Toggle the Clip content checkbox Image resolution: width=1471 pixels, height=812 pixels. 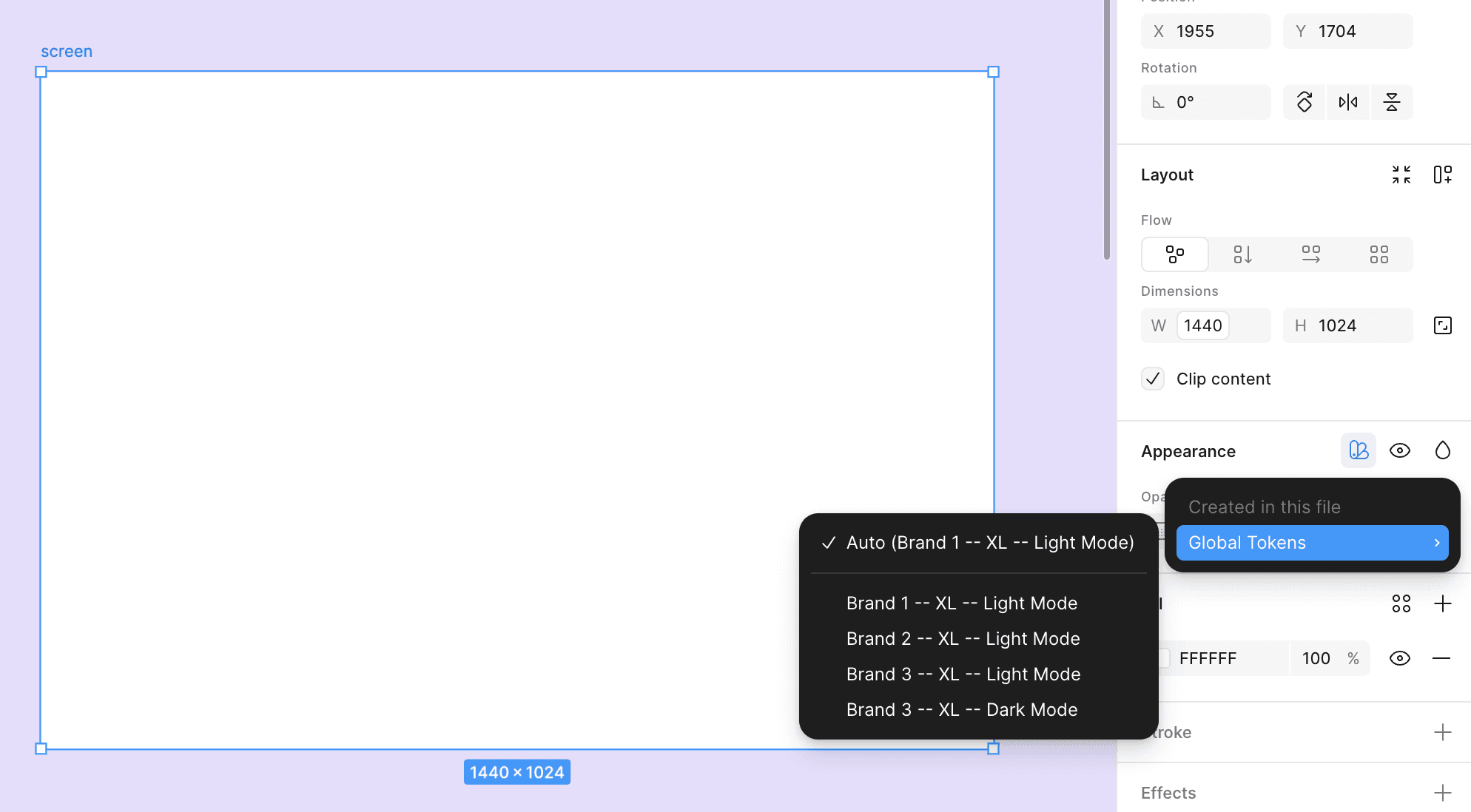coord(1153,379)
